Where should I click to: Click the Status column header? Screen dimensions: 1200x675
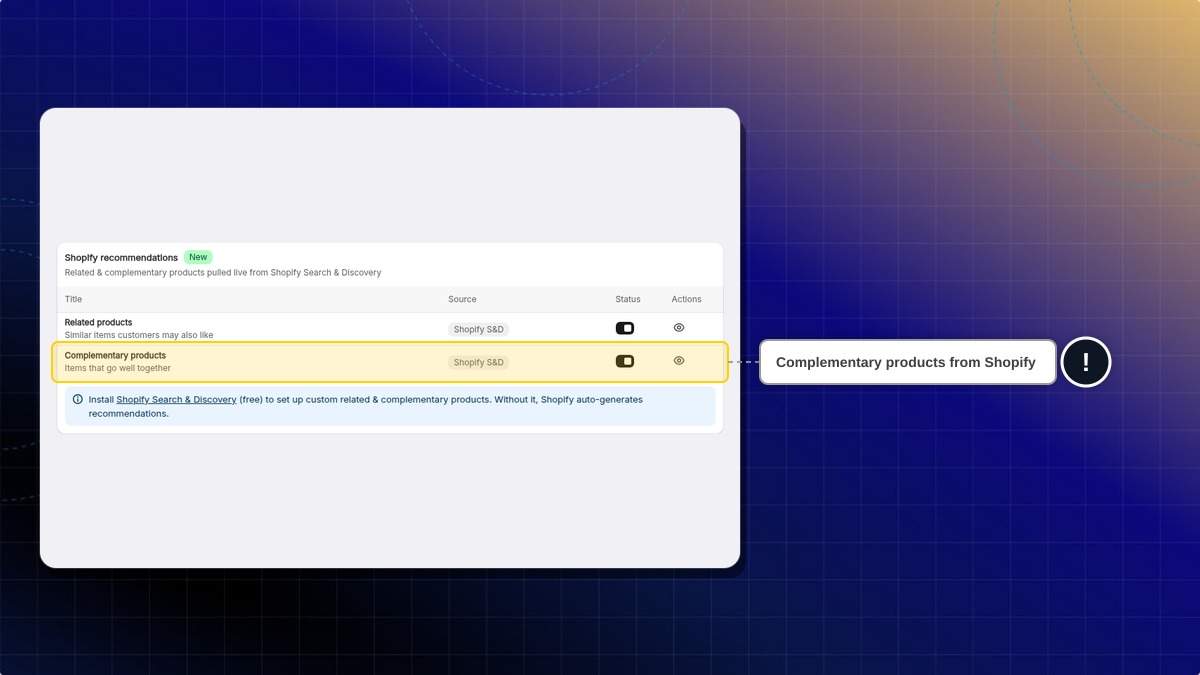click(x=628, y=299)
